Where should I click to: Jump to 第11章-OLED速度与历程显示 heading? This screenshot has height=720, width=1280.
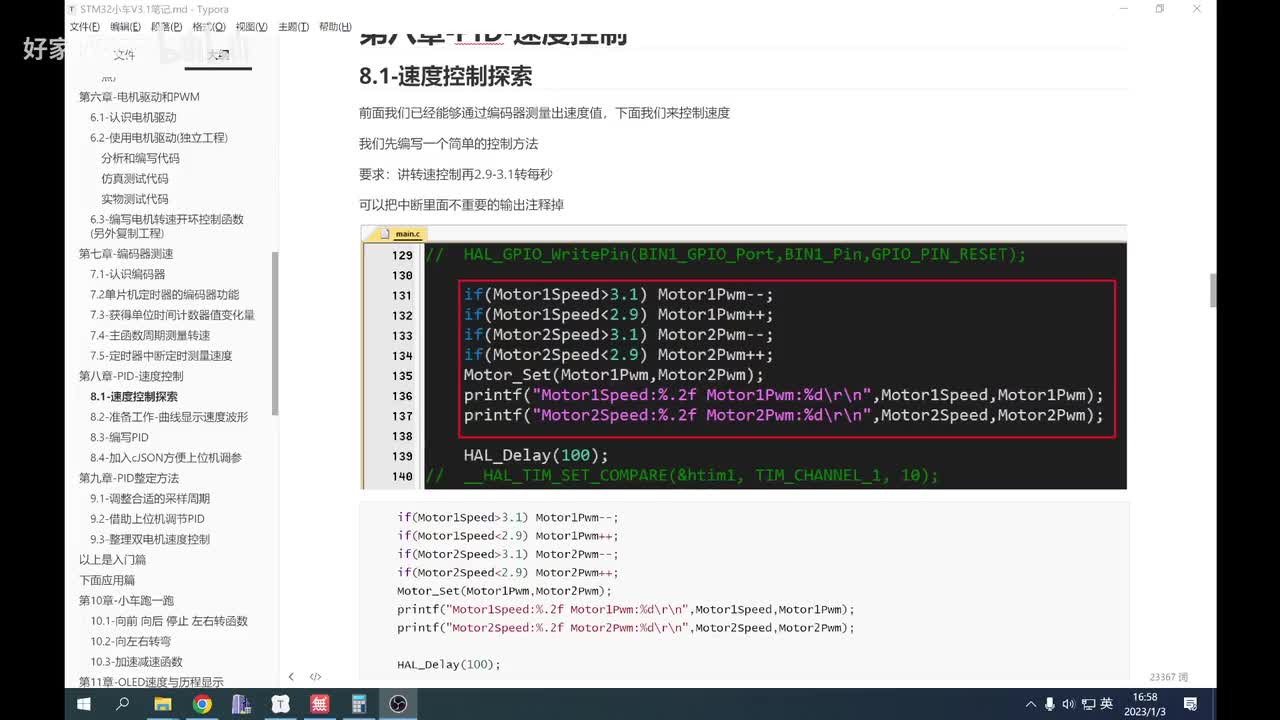[151, 682]
